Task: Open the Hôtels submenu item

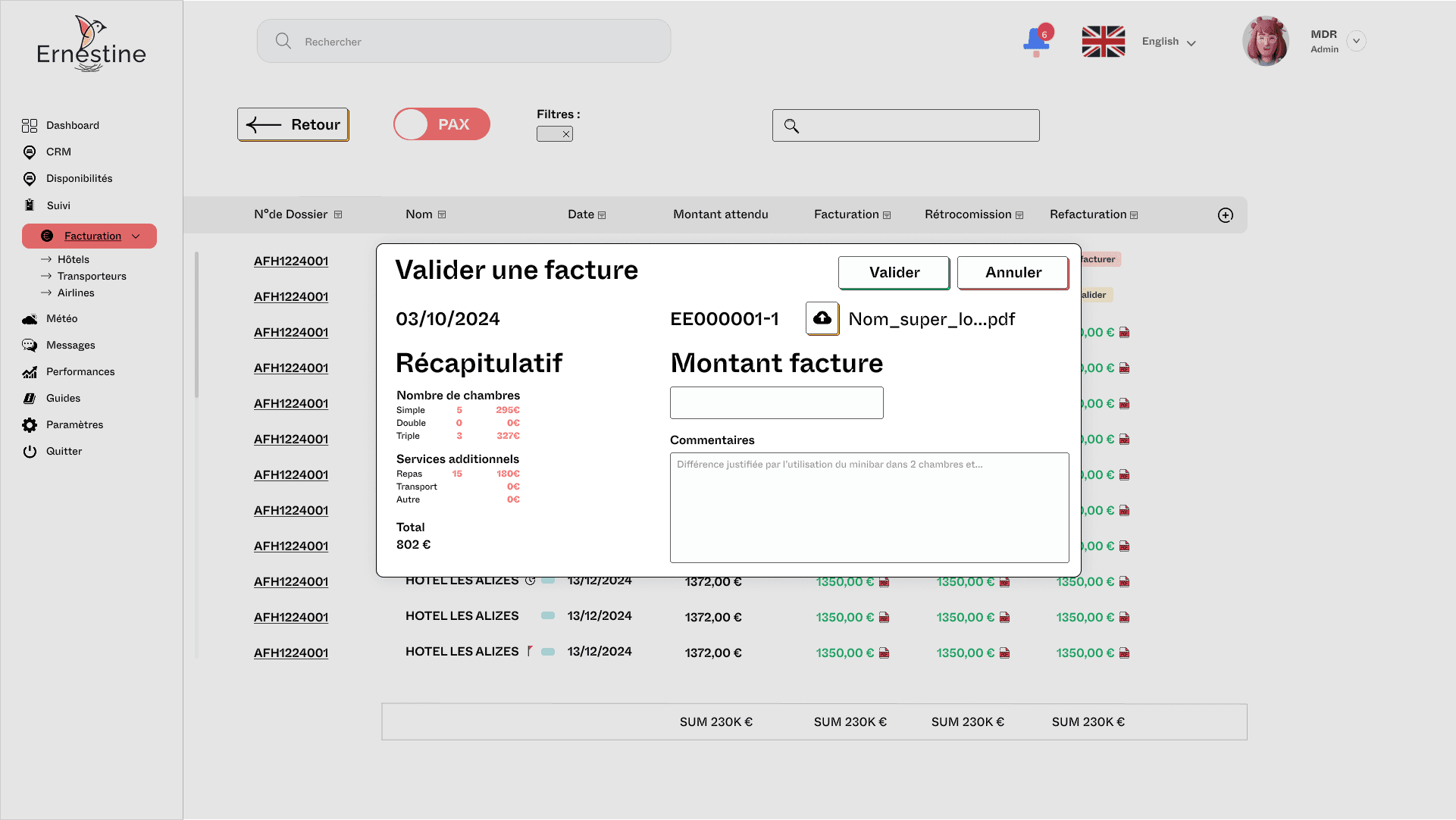Action: (73, 259)
